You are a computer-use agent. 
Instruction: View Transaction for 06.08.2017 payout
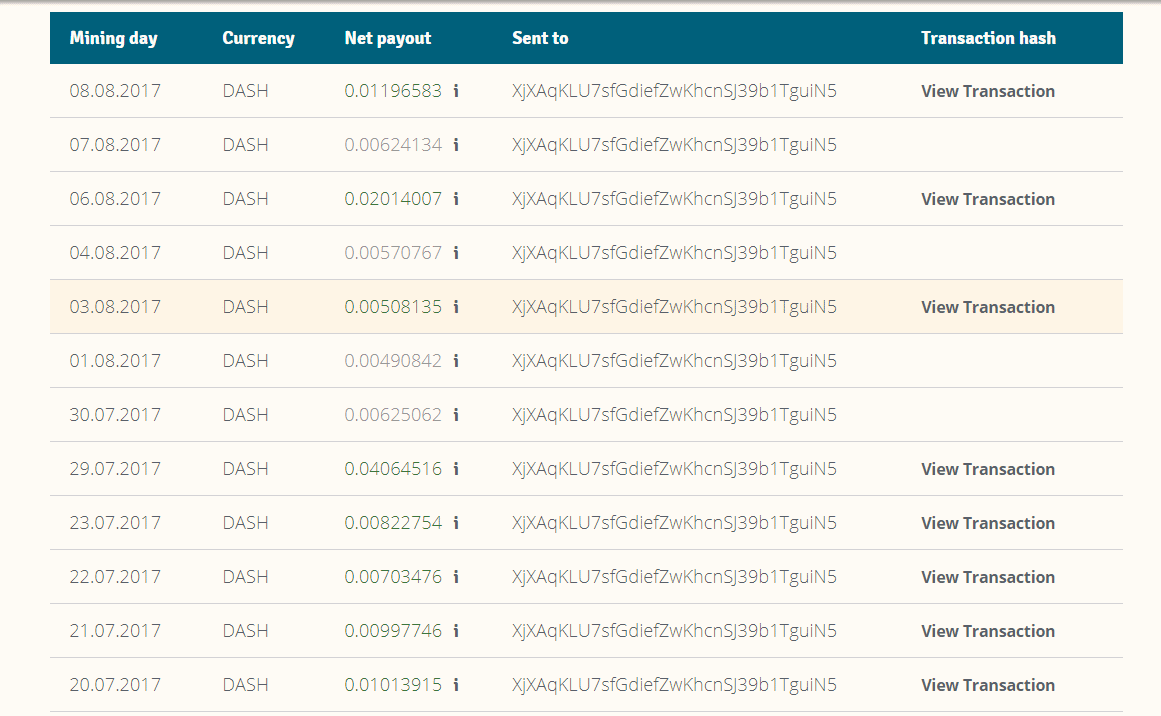988,199
